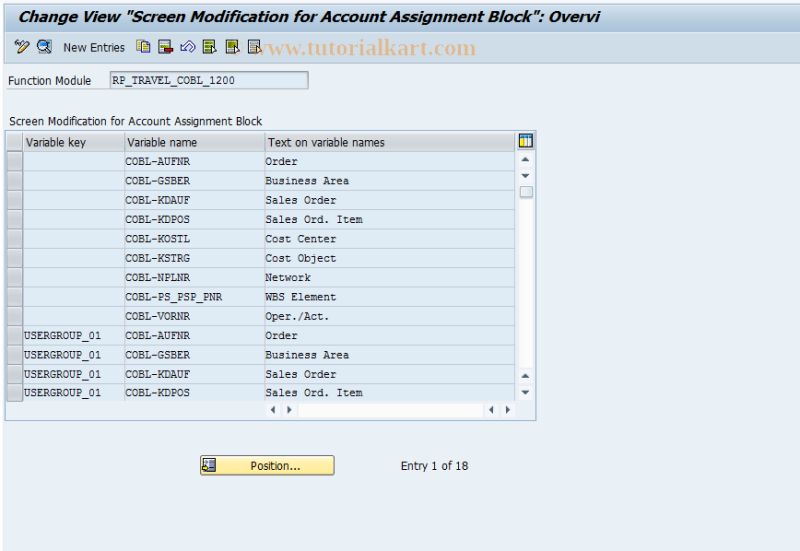Click the Variable key column header
Image resolution: width=800 pixels, height=551 pixels.
(73, 142)
